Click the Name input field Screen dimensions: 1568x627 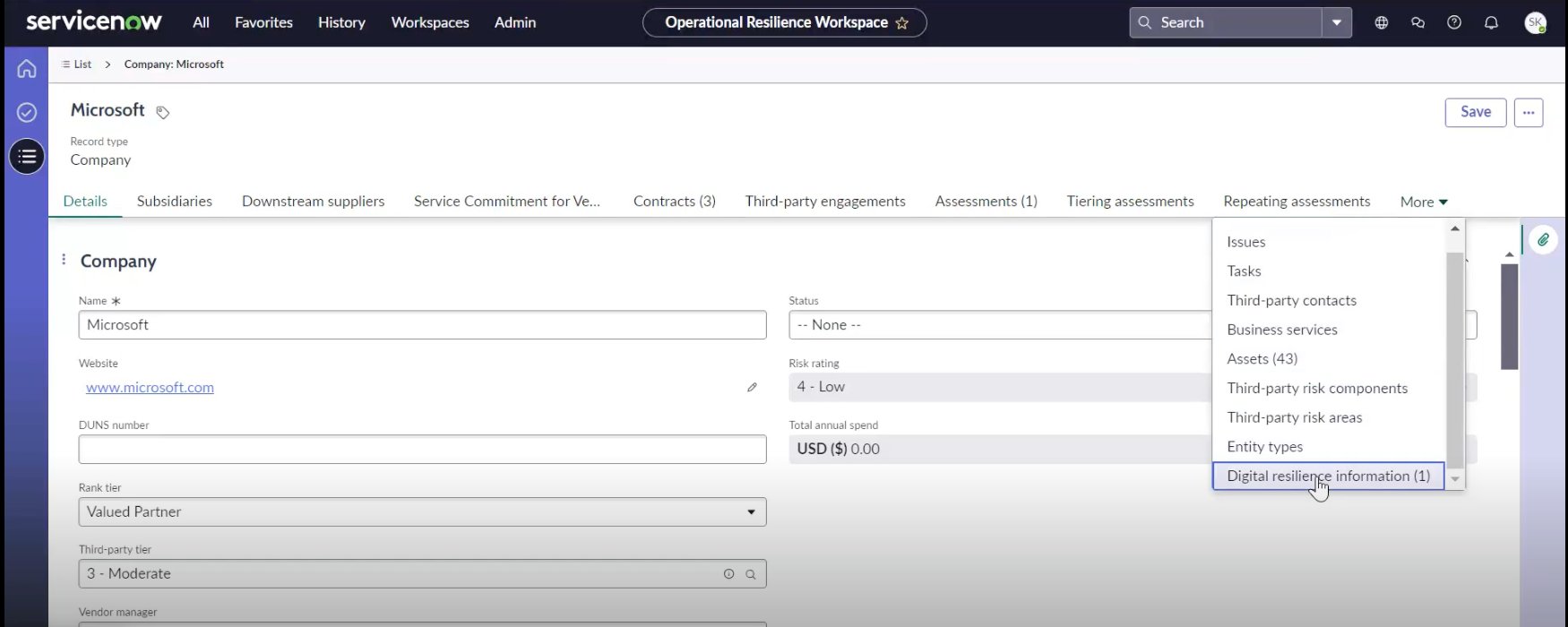point(422,325)
